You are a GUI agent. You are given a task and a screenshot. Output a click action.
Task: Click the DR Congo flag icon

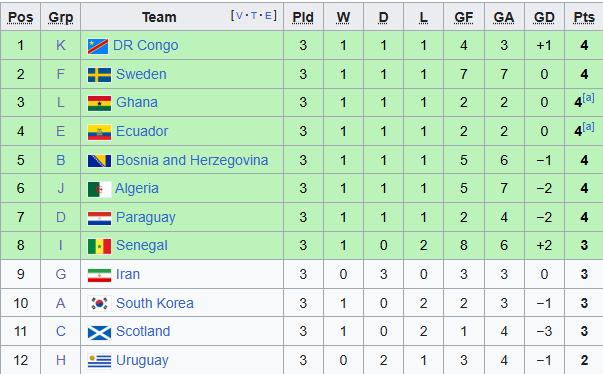[98, 46]
